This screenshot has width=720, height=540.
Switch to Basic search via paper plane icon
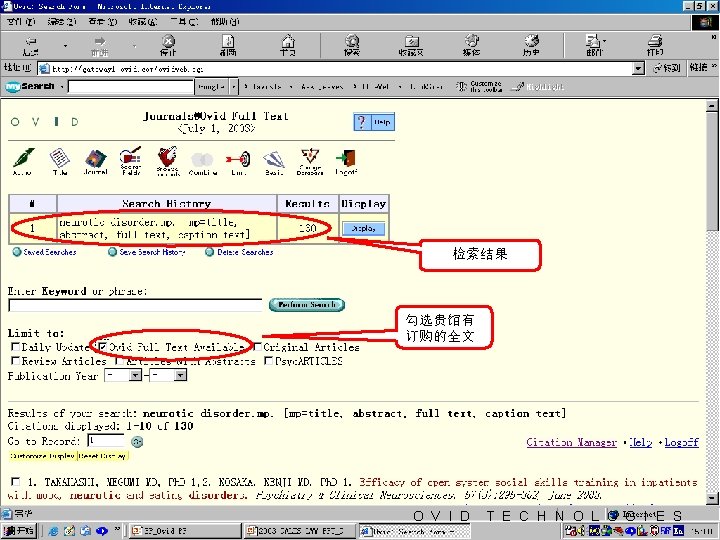click(x=274, y=162)
